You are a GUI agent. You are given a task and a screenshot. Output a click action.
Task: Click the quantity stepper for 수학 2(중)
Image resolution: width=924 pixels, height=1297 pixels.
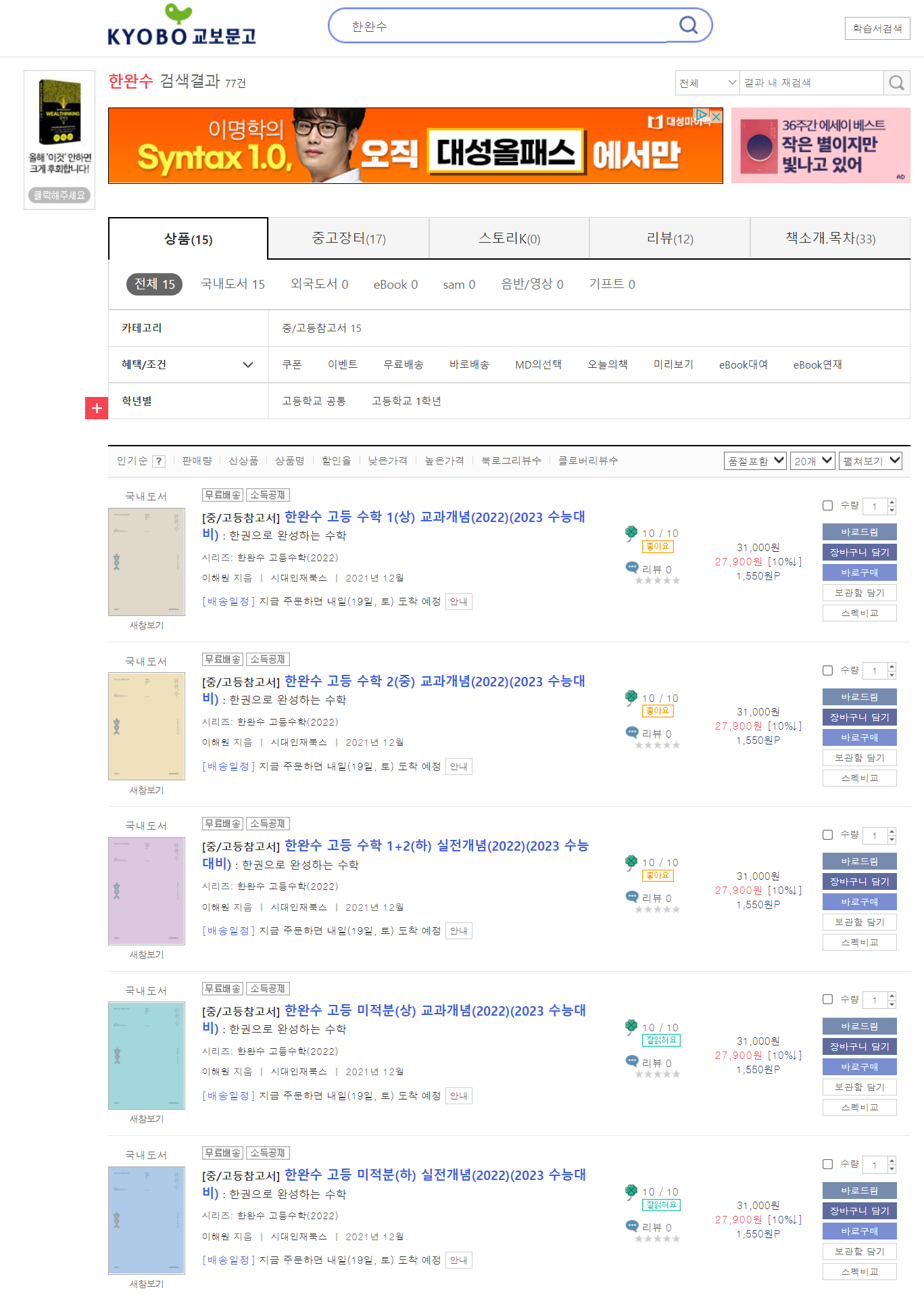pyautogui.click(x=892, y=671)
